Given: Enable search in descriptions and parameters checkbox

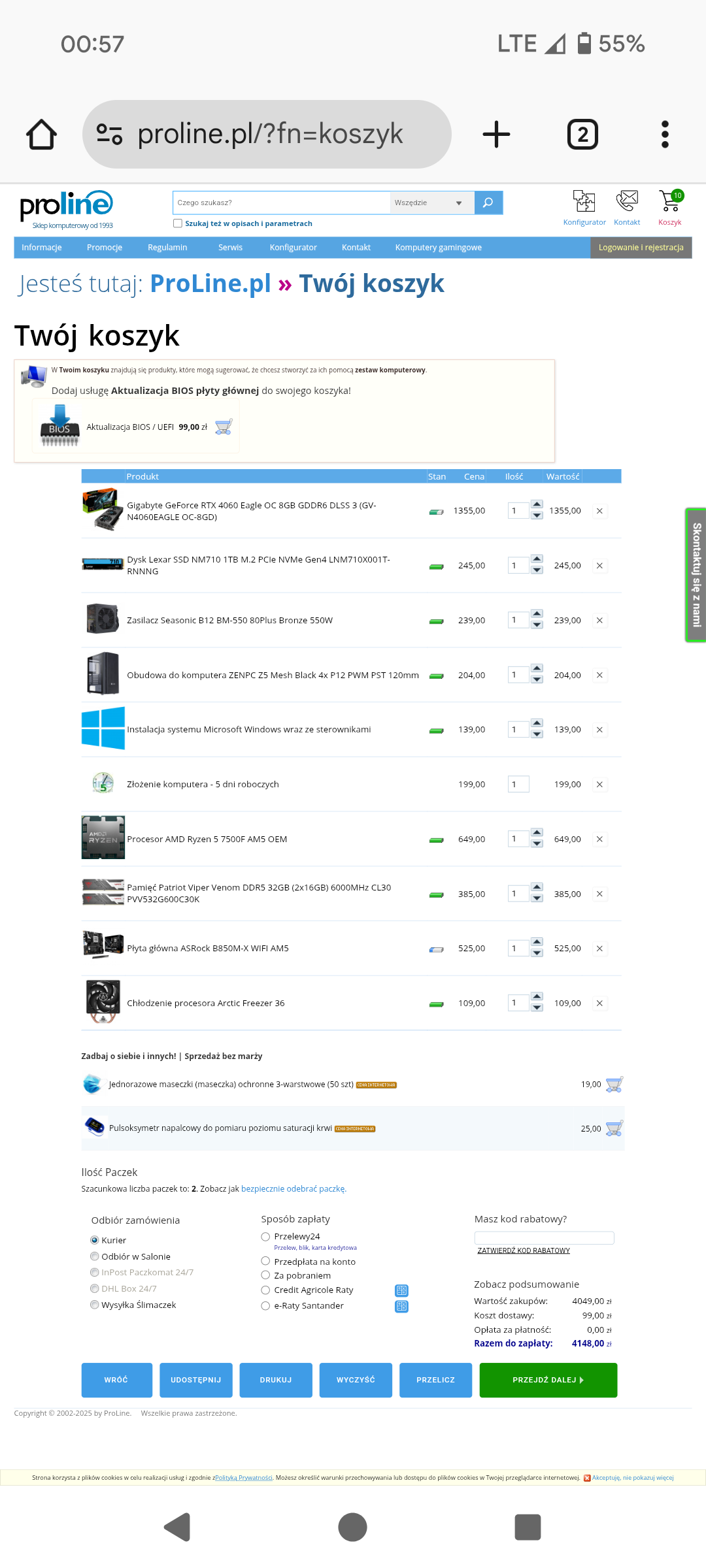Looking at the screenshot, I should point(178,223).
